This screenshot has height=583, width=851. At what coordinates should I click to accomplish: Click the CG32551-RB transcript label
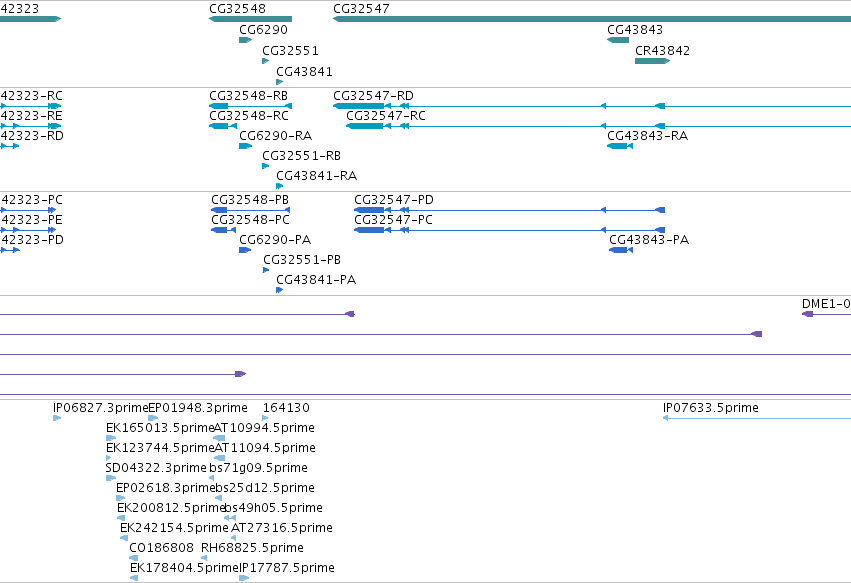pyautogui.click(x=302, y=156)
